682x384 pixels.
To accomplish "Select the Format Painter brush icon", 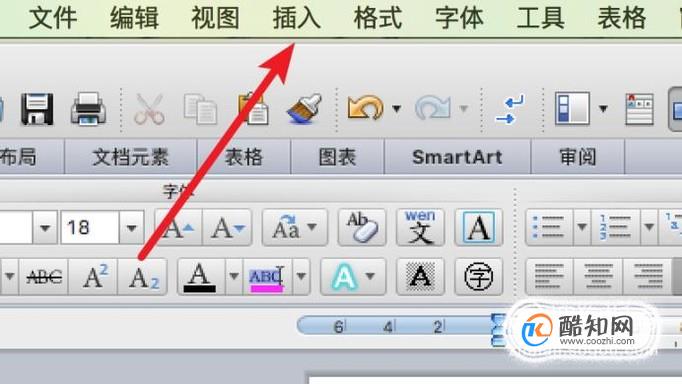I will pyautogui.click(x=304, y=108).
